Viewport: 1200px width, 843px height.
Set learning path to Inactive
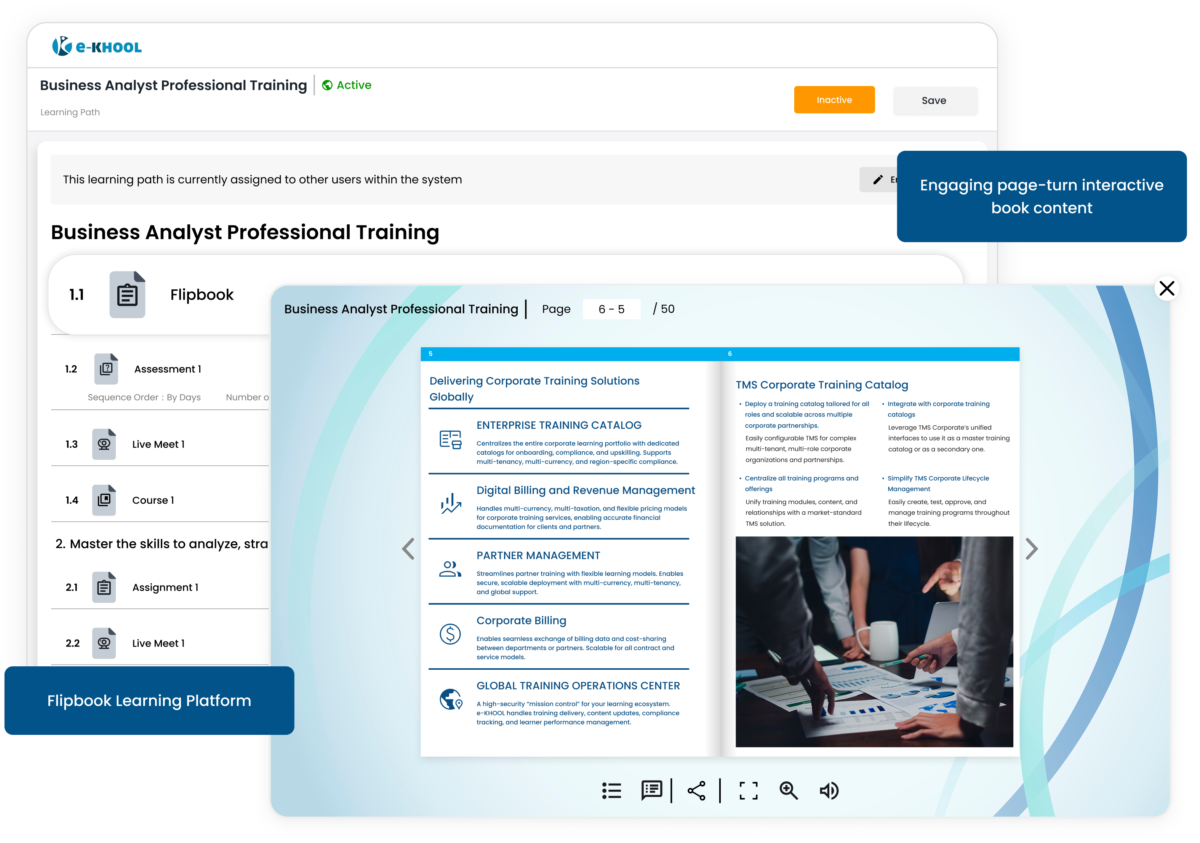click(834, 100)
